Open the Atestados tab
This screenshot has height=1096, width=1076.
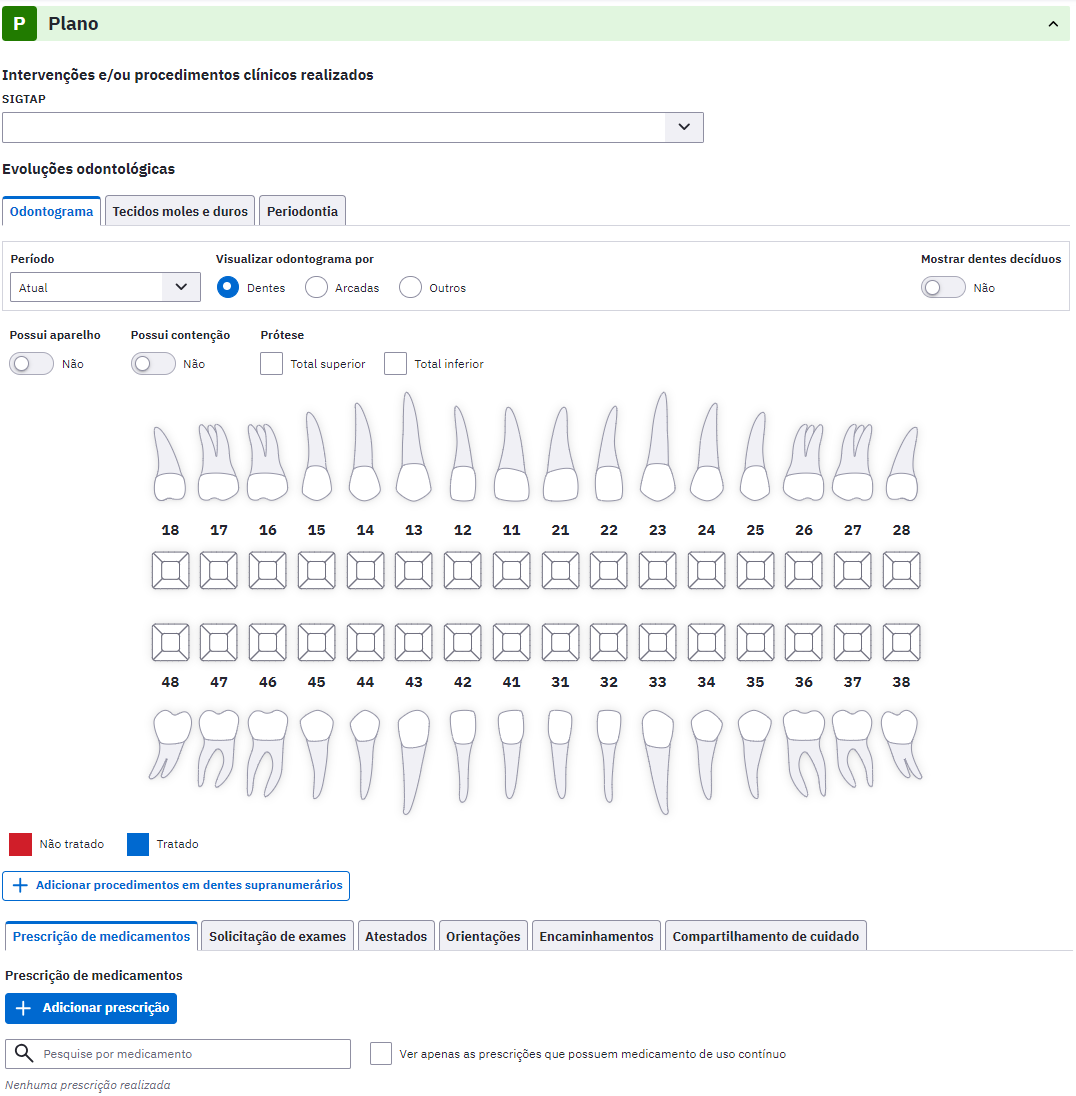tap(396, 936)
